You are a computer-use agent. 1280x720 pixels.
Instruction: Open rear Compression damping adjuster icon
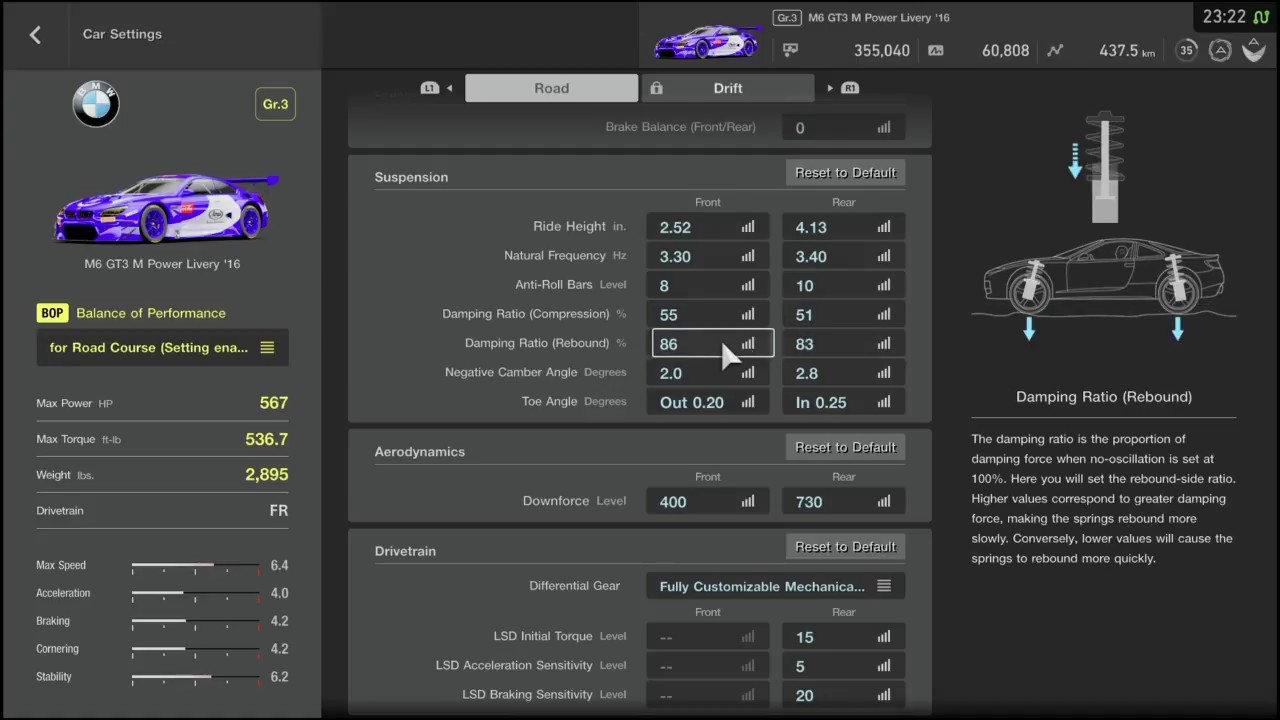884,314
